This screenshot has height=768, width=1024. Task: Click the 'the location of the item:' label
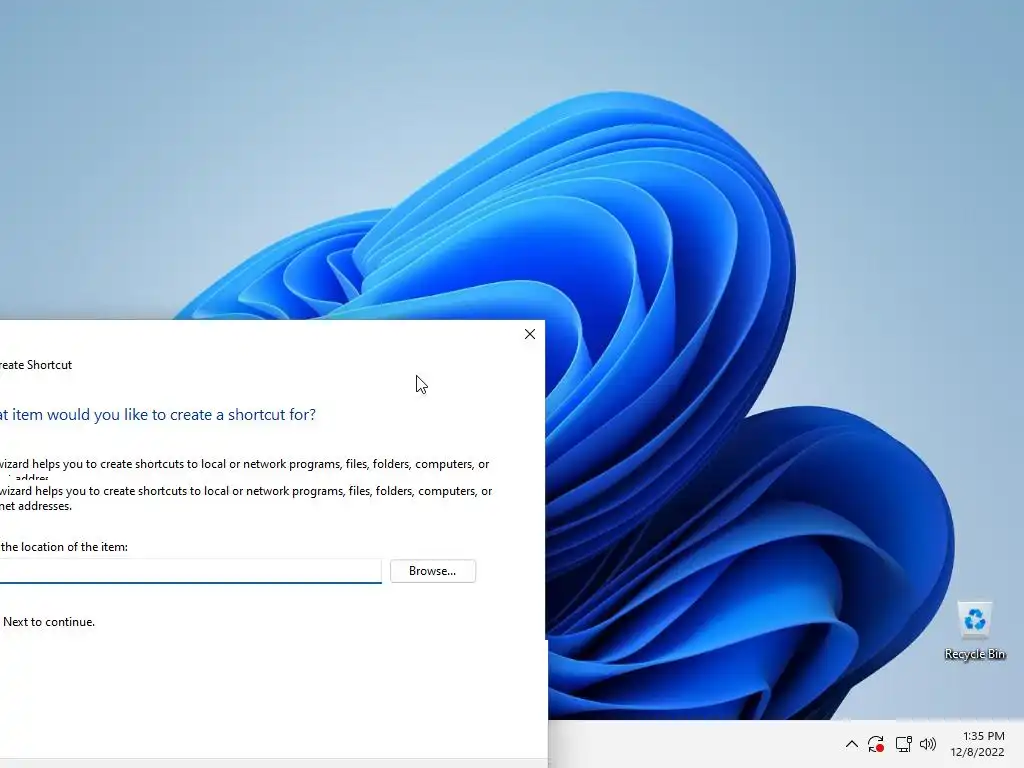[x=64, y=547]
